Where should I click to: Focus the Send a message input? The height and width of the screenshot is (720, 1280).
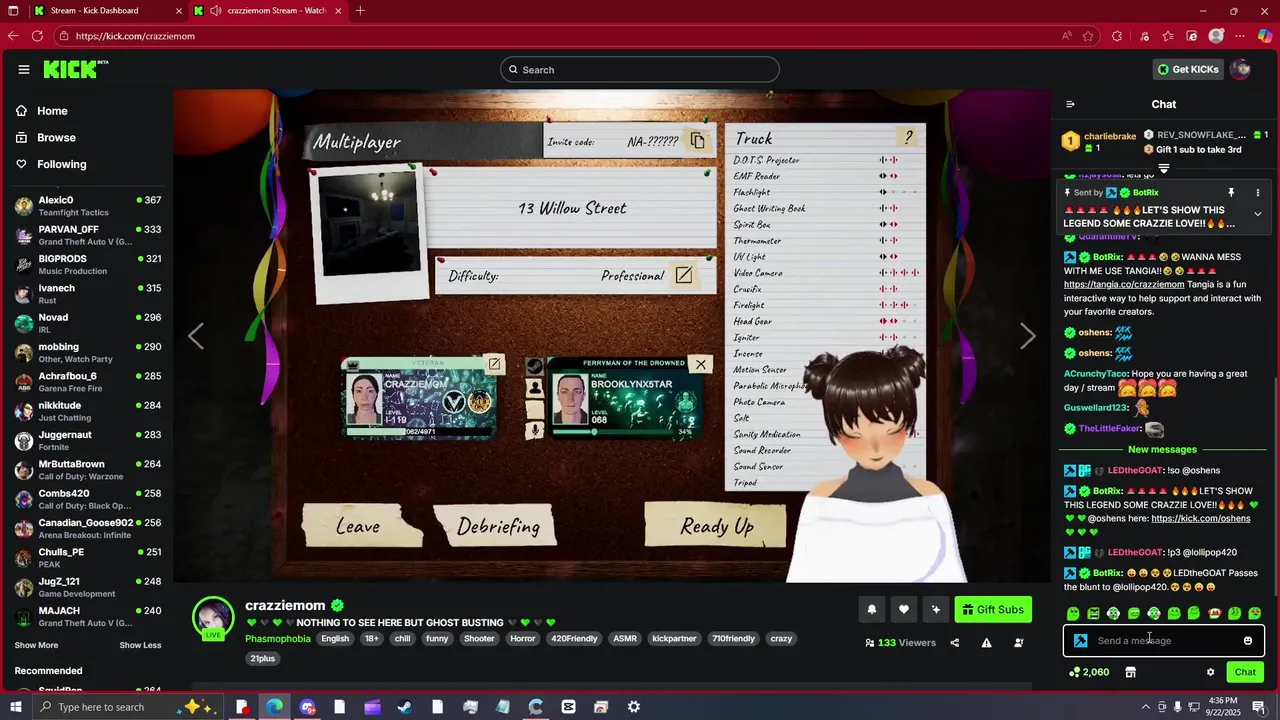pos(1163,641)
